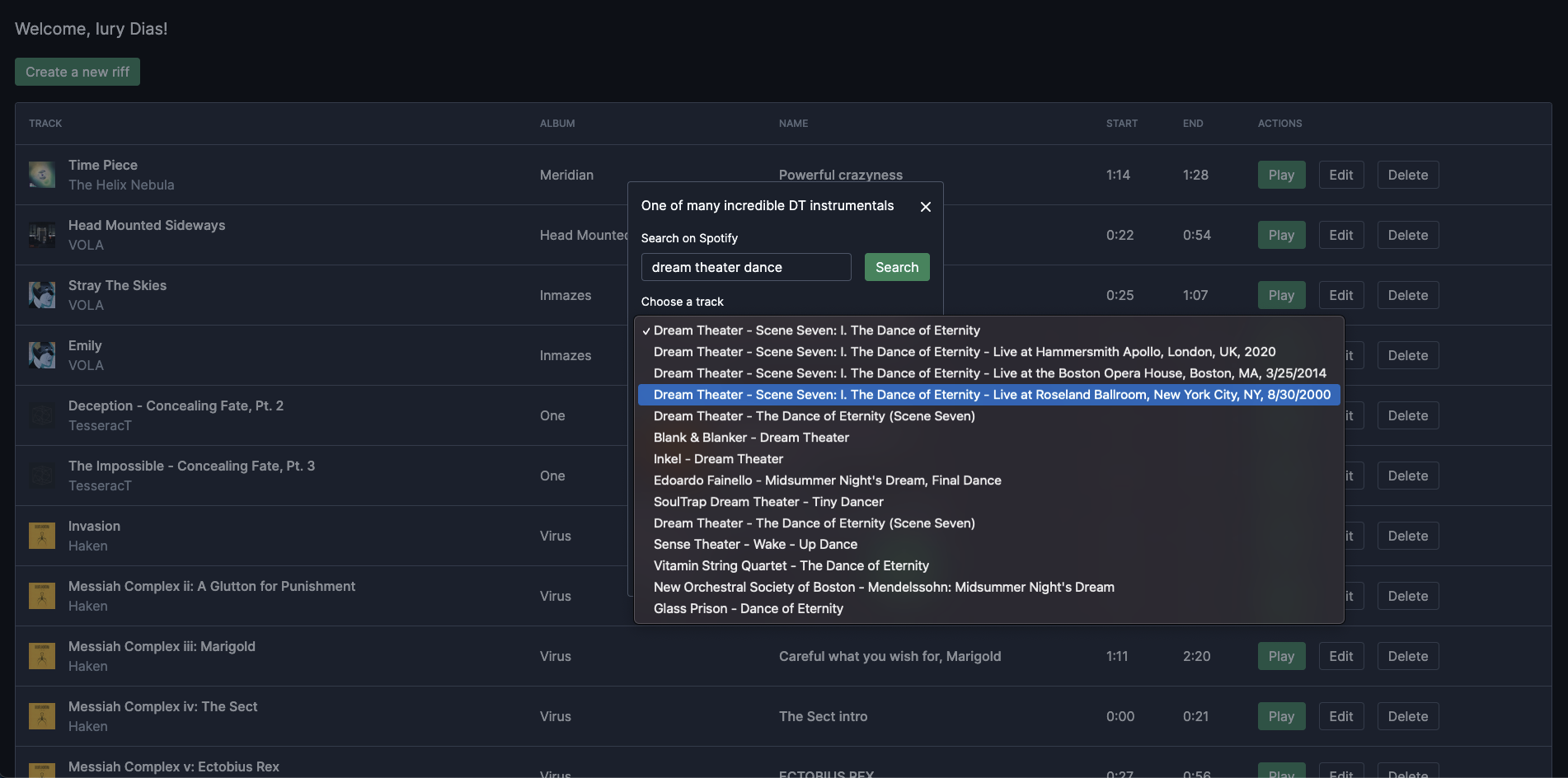1568x778 pixels.
Task: Play the Messiah Complex iv: The Sect riff
Action: coord(1281,716)
